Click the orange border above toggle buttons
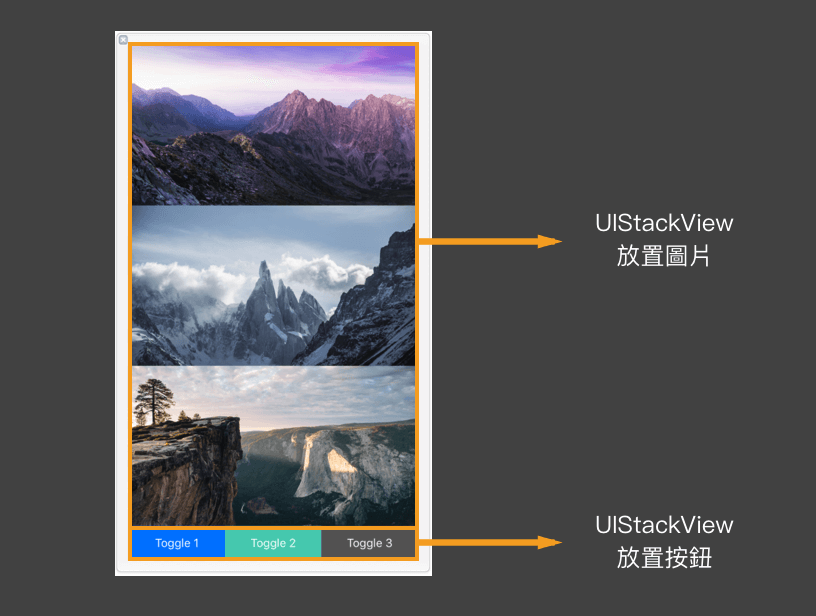816x616 pixels. [x=273, y=528]
